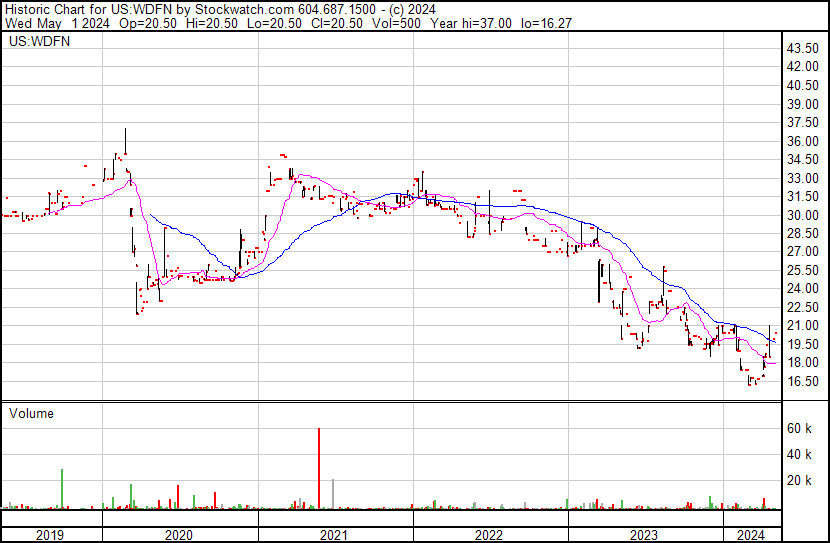Click the US:WDFN ticker label in chart
Screen dimensions: 830x543
click(x=40, y=41)
